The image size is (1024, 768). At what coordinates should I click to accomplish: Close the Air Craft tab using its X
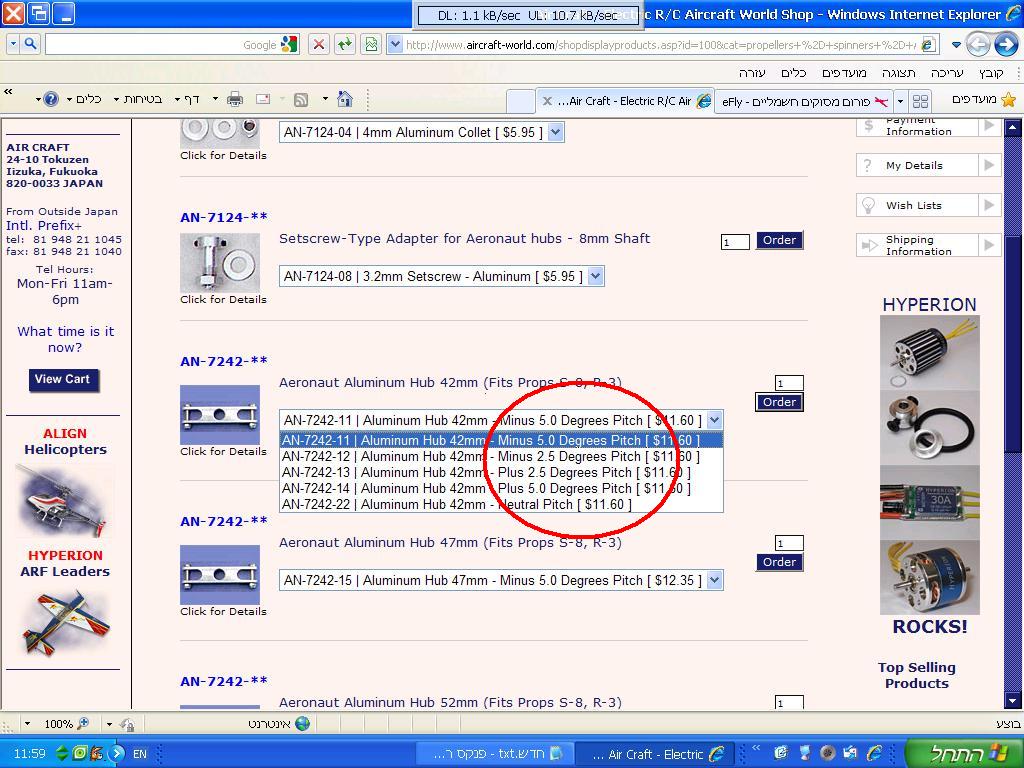click(547, 101)
